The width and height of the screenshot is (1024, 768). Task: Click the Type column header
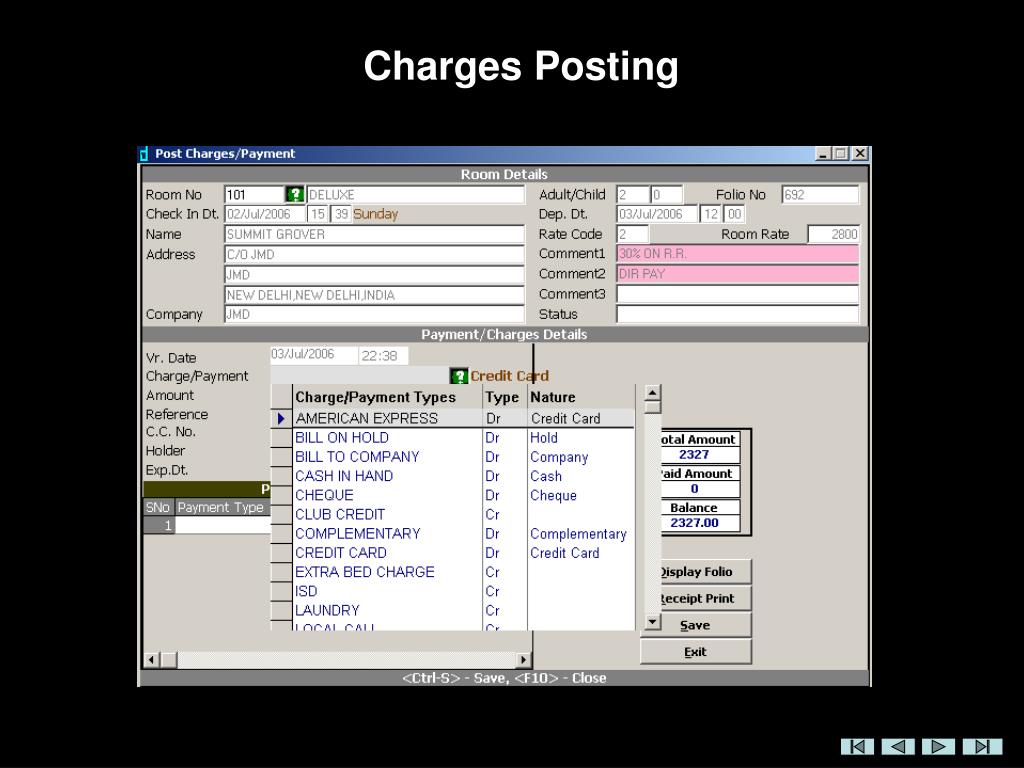(504, 397)
